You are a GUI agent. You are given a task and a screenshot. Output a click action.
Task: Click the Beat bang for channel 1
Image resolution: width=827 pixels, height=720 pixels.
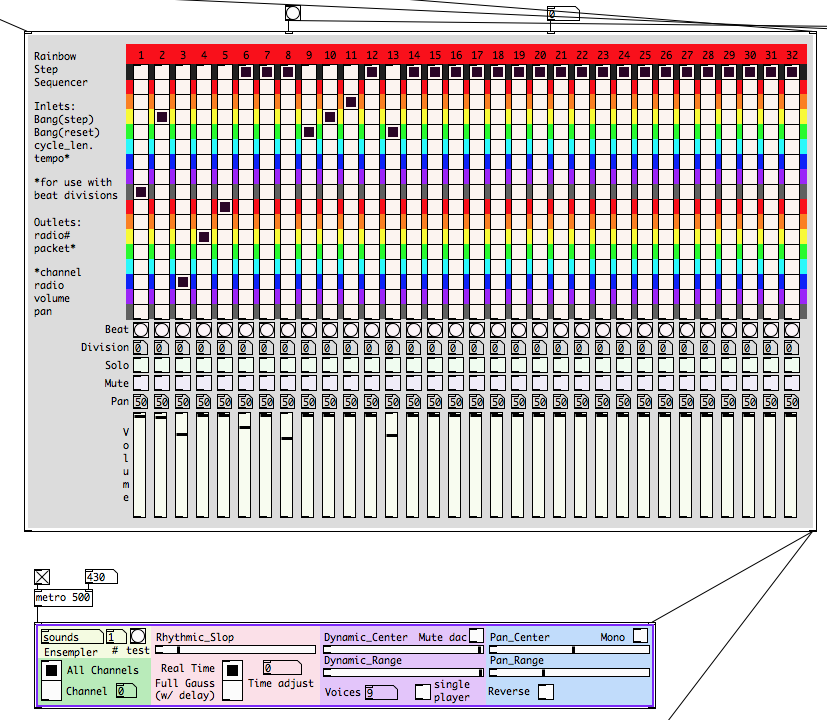coord(141,330)
